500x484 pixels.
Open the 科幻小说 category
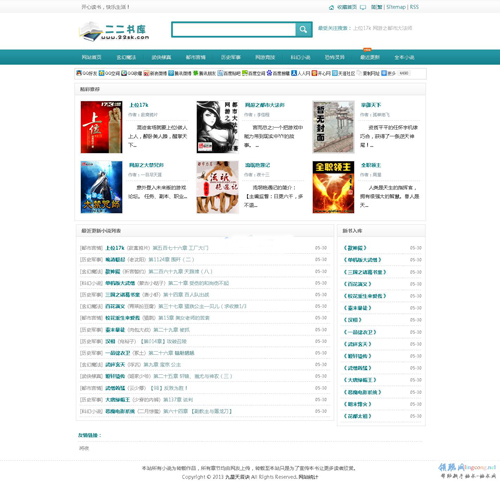300,57
